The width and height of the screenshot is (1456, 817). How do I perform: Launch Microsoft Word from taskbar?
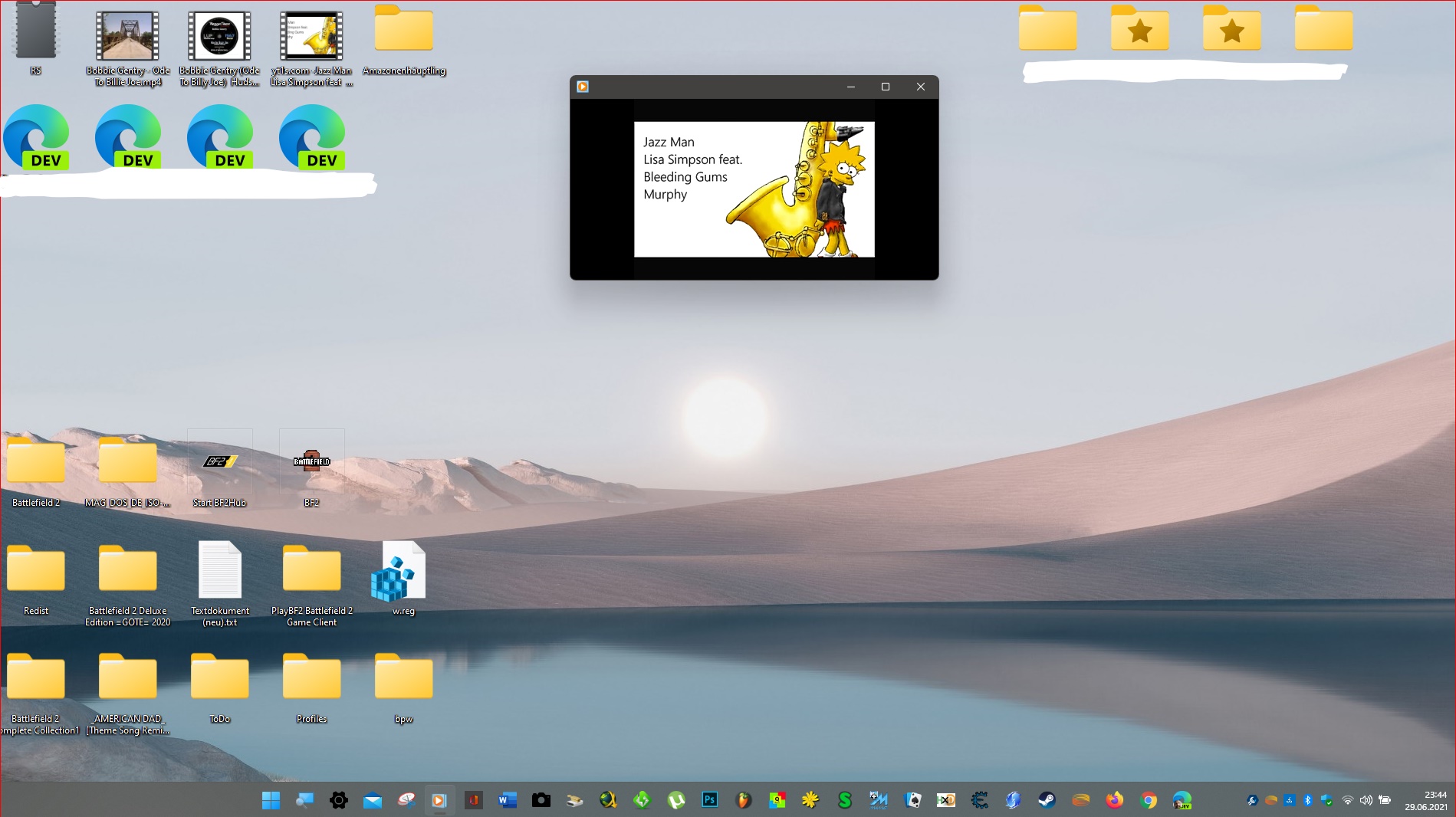507,800
